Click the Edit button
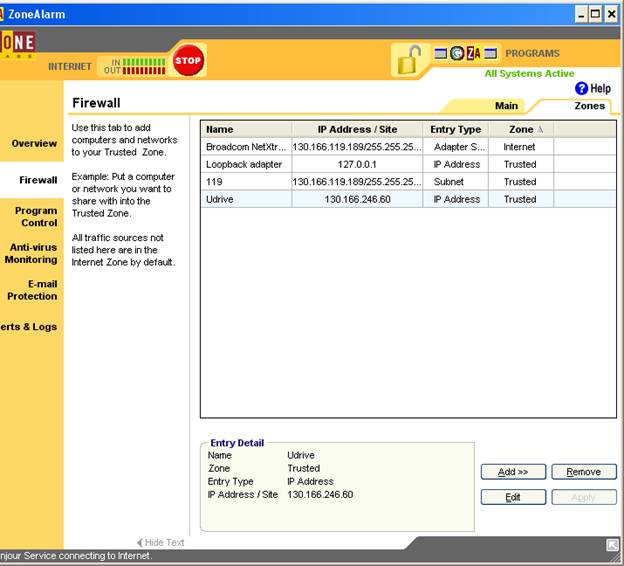 click(x=513, y=497)
